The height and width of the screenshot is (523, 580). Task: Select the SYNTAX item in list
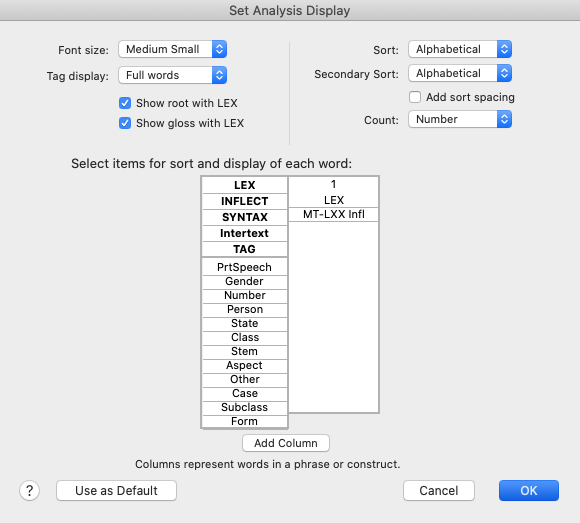[245, 217]
